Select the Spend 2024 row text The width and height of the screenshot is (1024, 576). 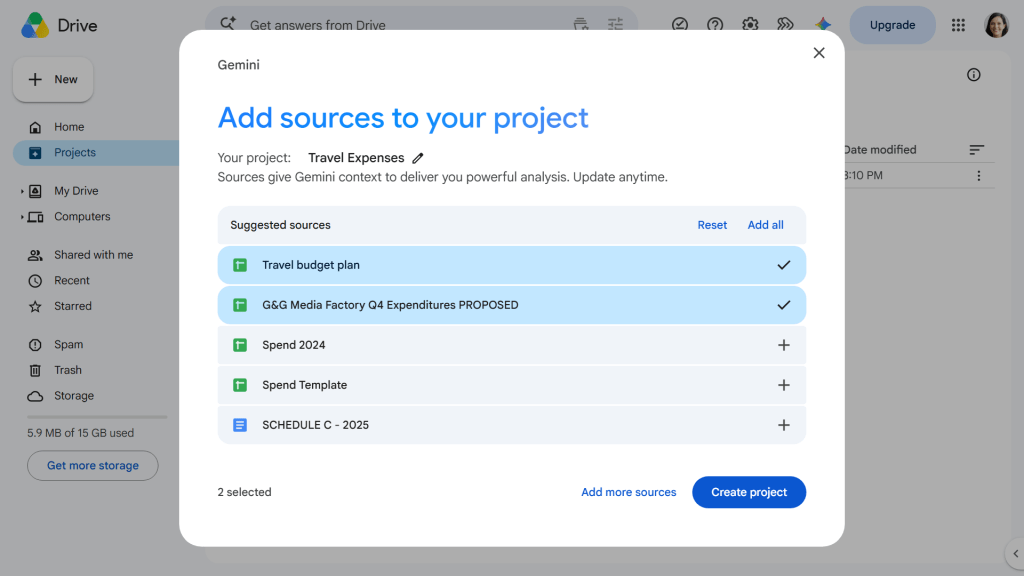[294, 345]
